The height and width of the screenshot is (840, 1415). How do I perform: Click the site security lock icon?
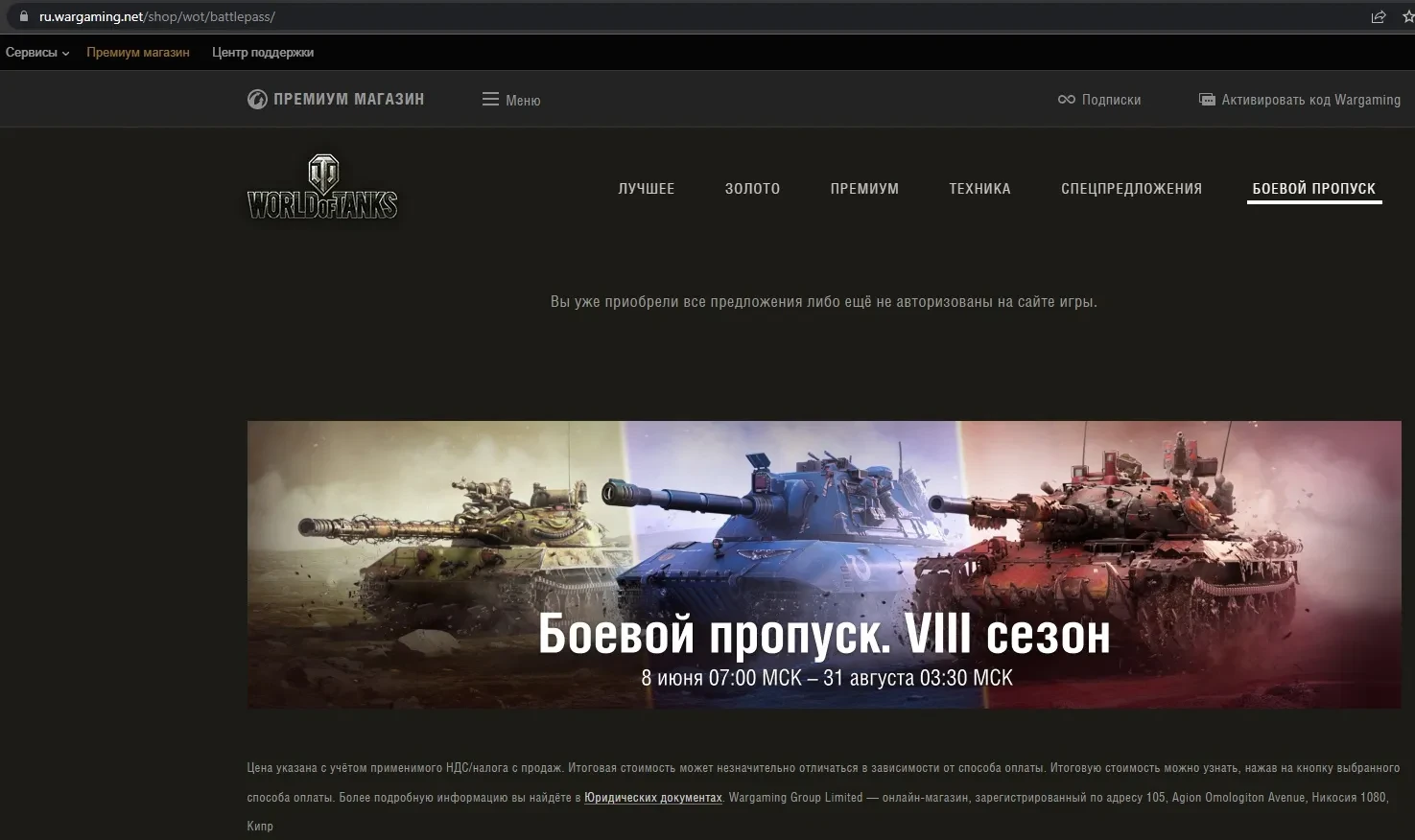(24, 16)
